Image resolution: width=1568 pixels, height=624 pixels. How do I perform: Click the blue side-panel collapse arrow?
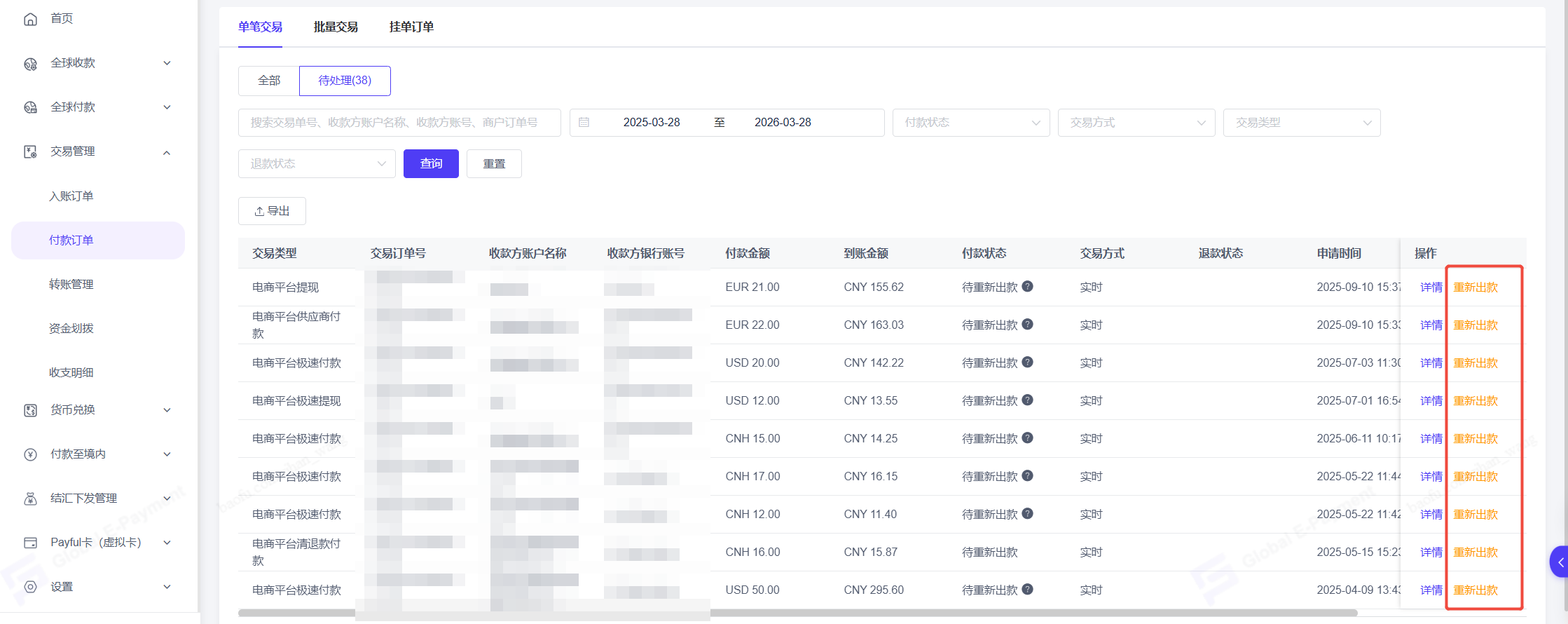tap(1560, 562)
